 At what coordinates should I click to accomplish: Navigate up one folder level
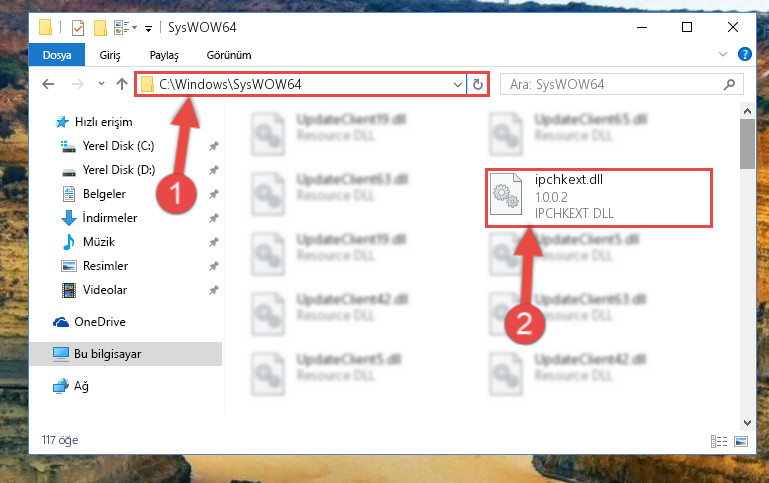pos(122,84)
